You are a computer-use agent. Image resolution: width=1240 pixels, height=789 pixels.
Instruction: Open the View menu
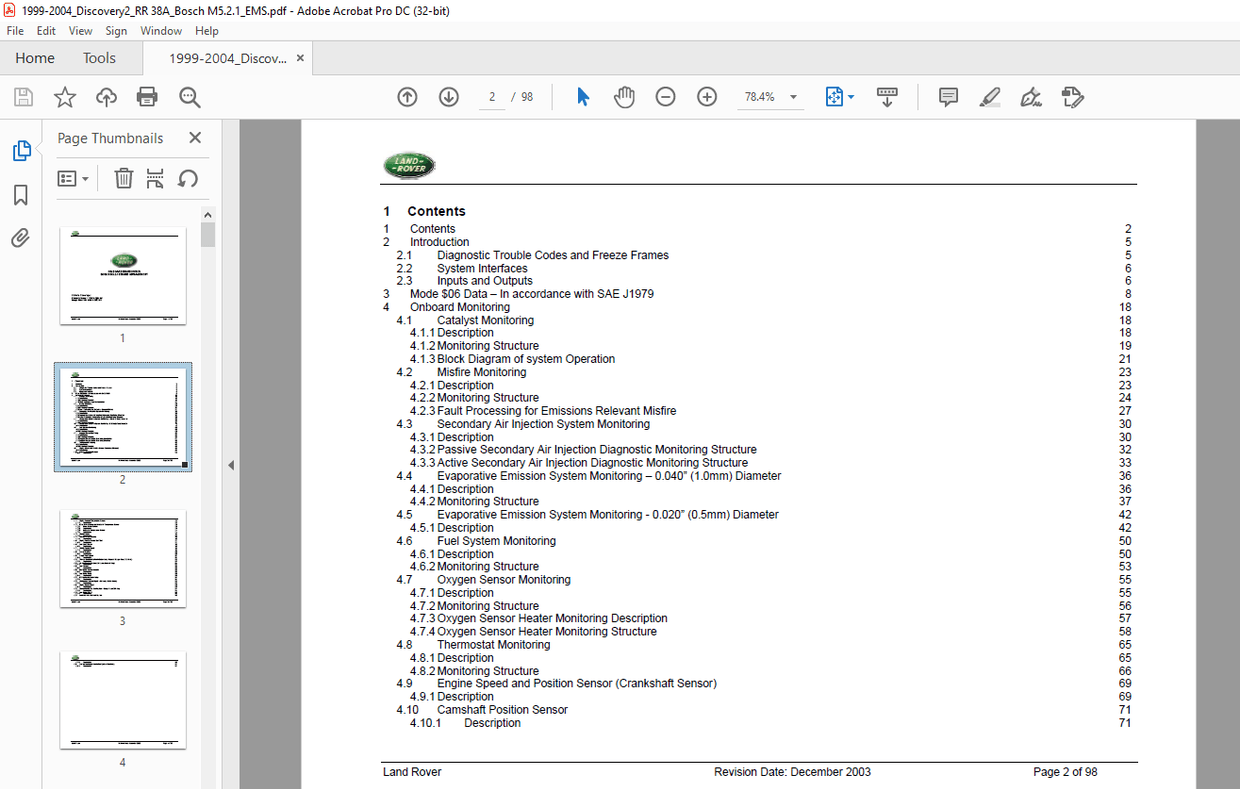click(80, 31)
